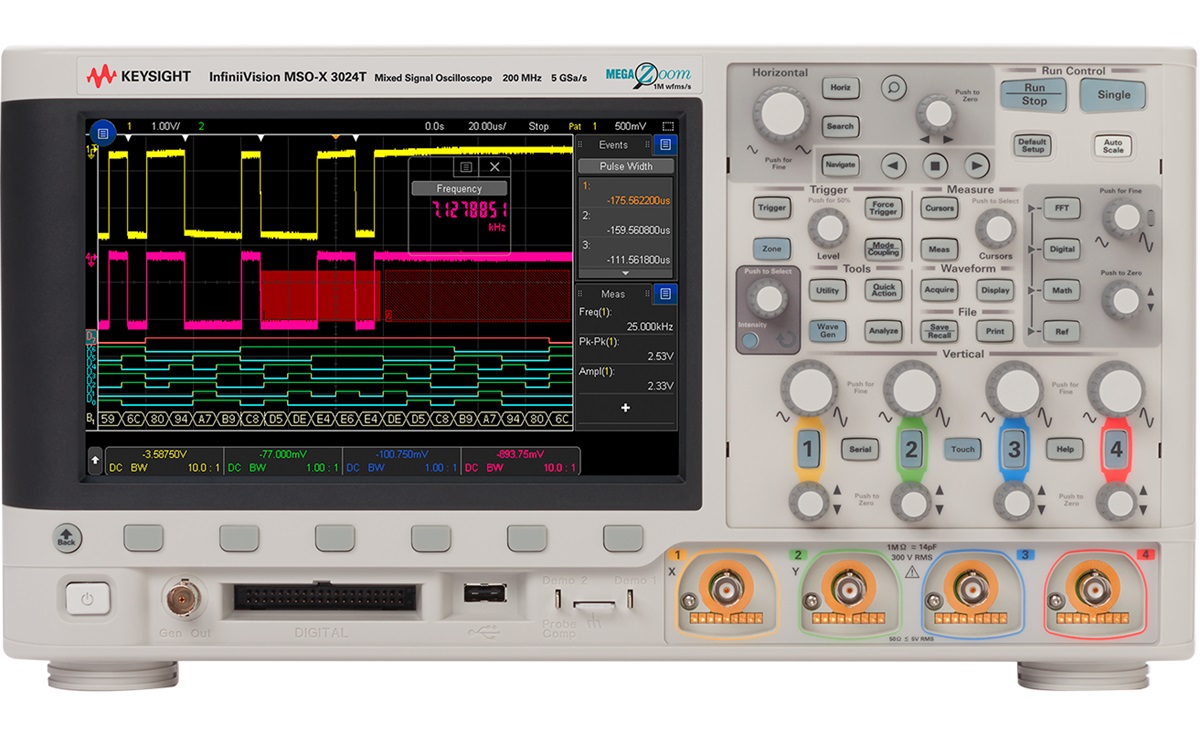Image resolution: width=1200 pixels, height=735 pixels.
Task: Open the Display menu key
Action: (994, 290)
